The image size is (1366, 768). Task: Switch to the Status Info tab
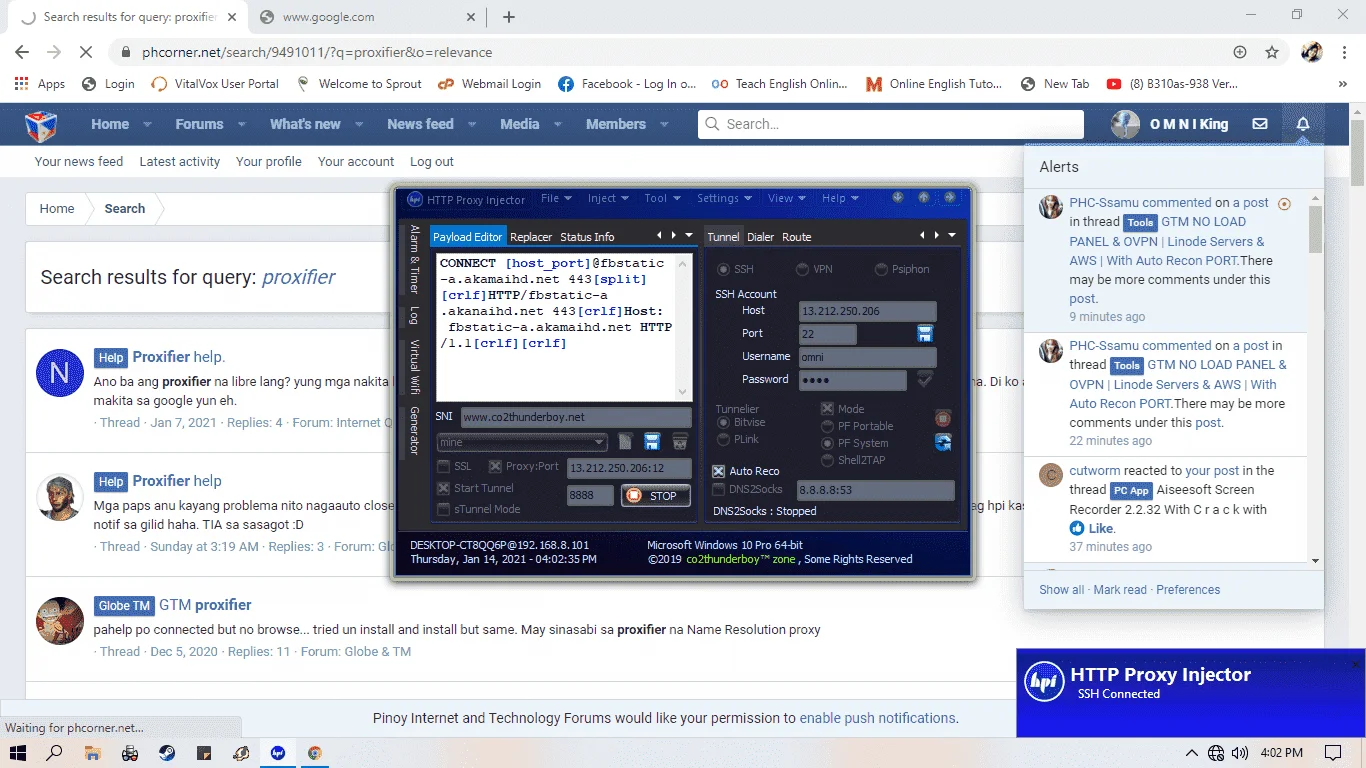[587, 237]
